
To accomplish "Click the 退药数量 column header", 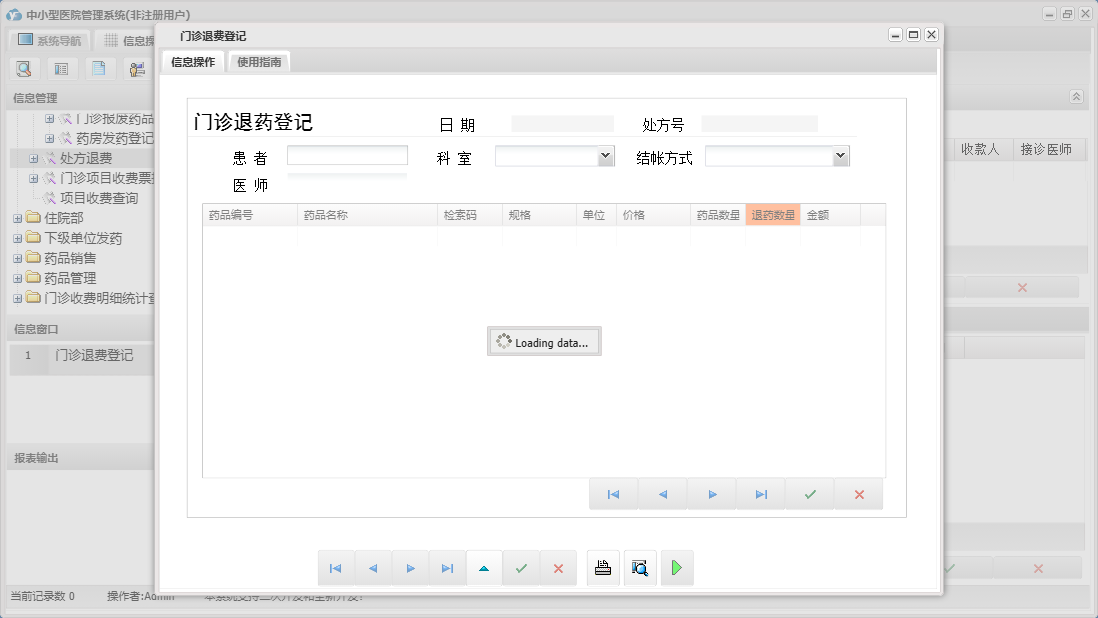I will coord(772,213).
